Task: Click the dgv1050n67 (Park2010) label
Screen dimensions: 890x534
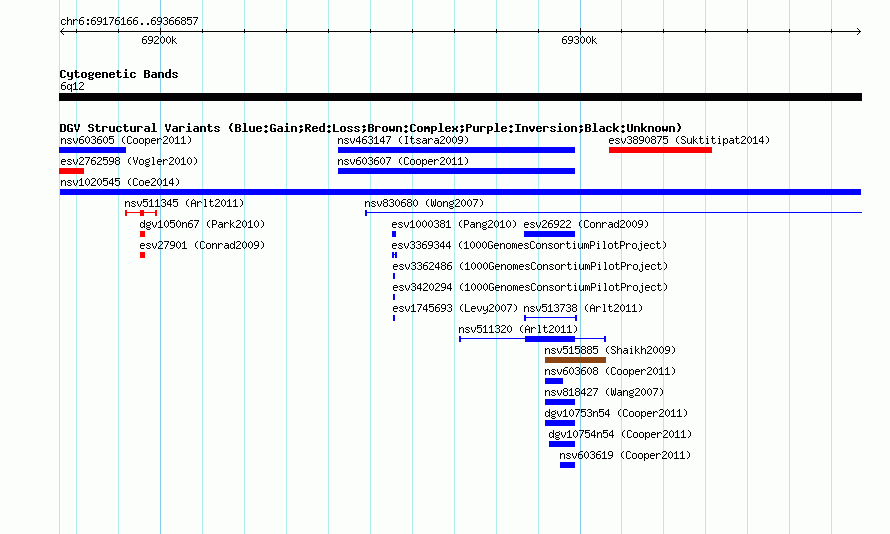Action: point(202,224)
